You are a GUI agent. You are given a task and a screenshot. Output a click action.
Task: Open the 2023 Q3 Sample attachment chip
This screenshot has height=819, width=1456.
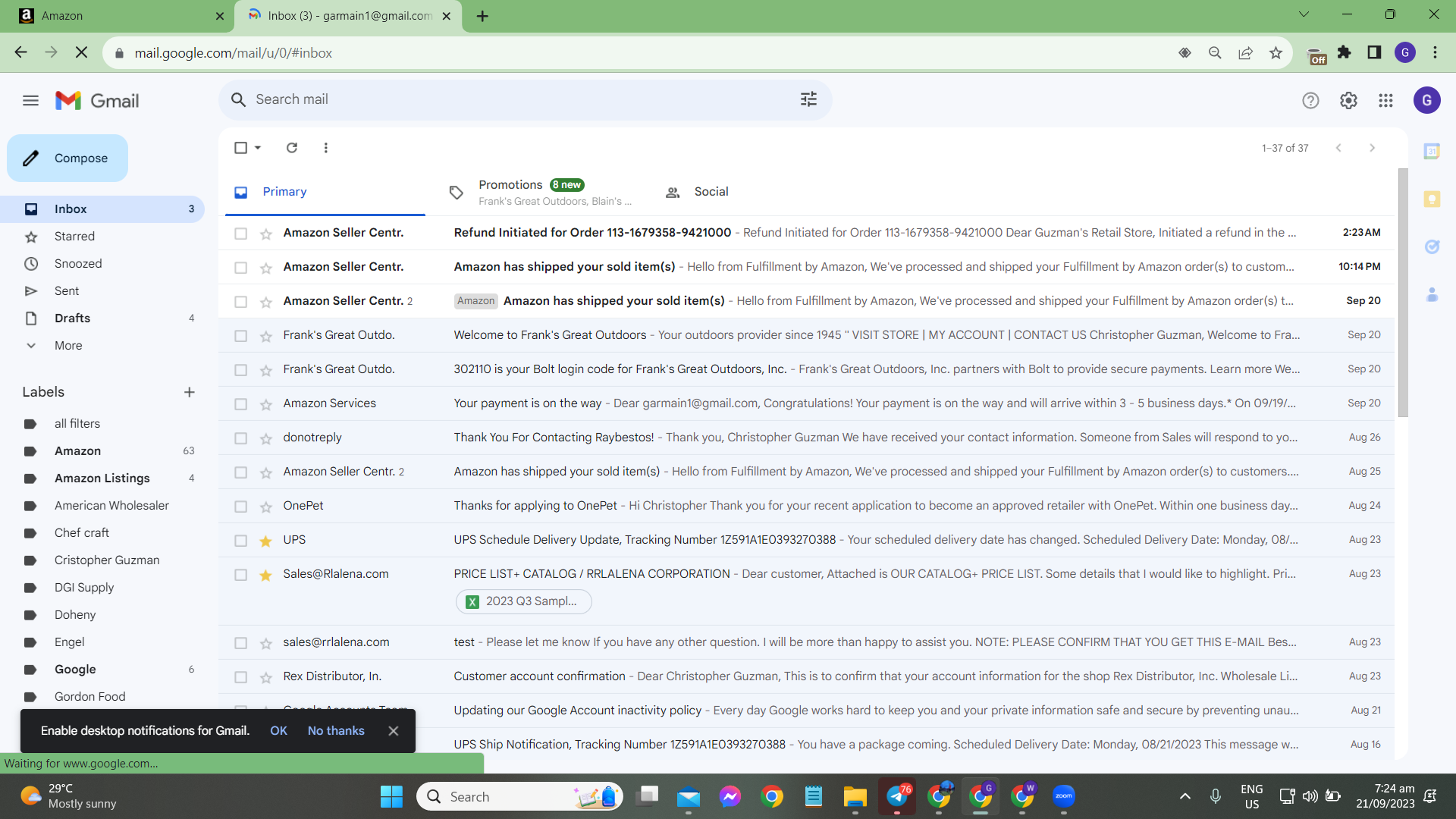[523, 601]
